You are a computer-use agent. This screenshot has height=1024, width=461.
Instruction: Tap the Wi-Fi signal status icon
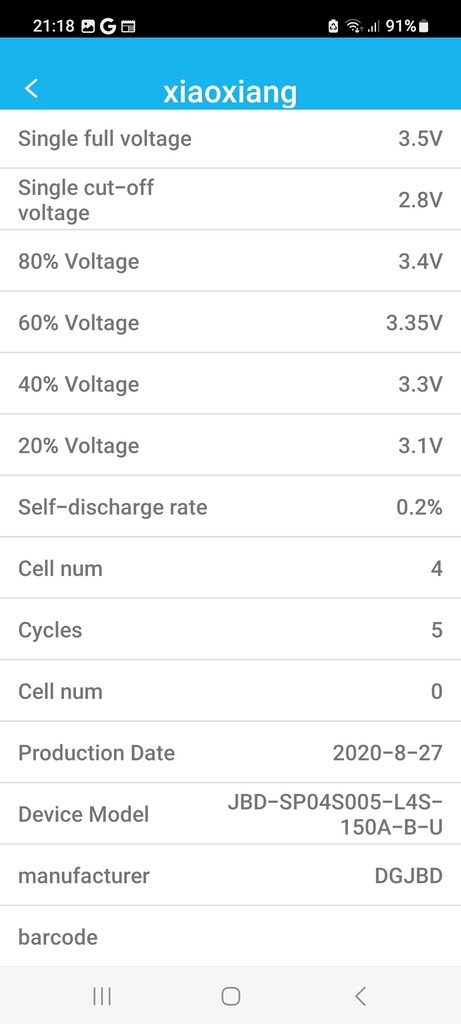[355, 26]
